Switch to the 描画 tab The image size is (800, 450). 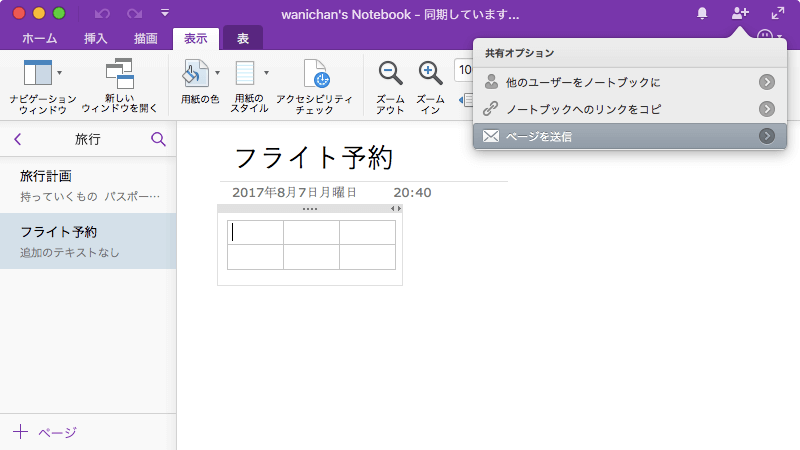[145, 38]
